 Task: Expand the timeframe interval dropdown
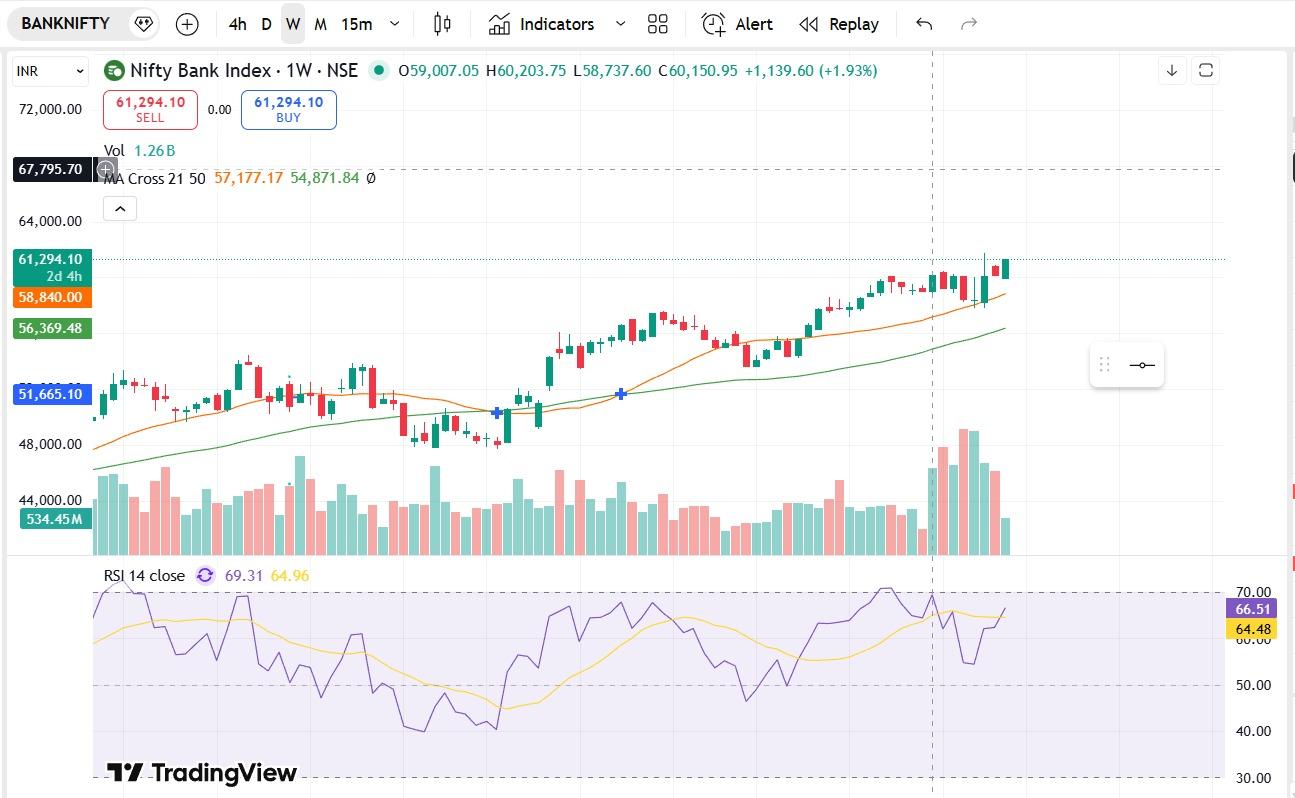pos(394,24)
